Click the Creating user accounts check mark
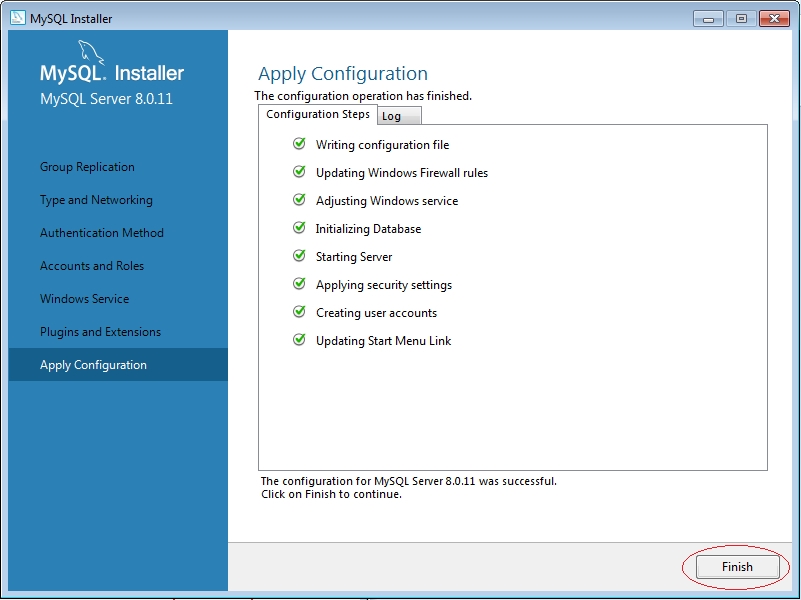801x600 pixels. tap(299, 312)
